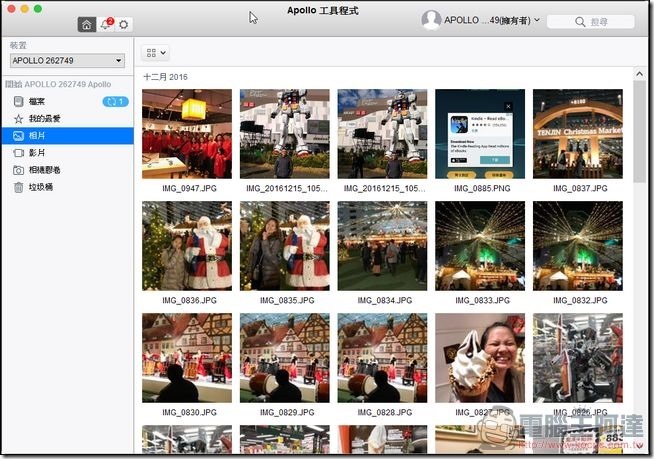Image resolution: width=654 pixels, height=459 pixels.
Task: Select the IMG_0830.JPG thumbnail
Action: 187,358
